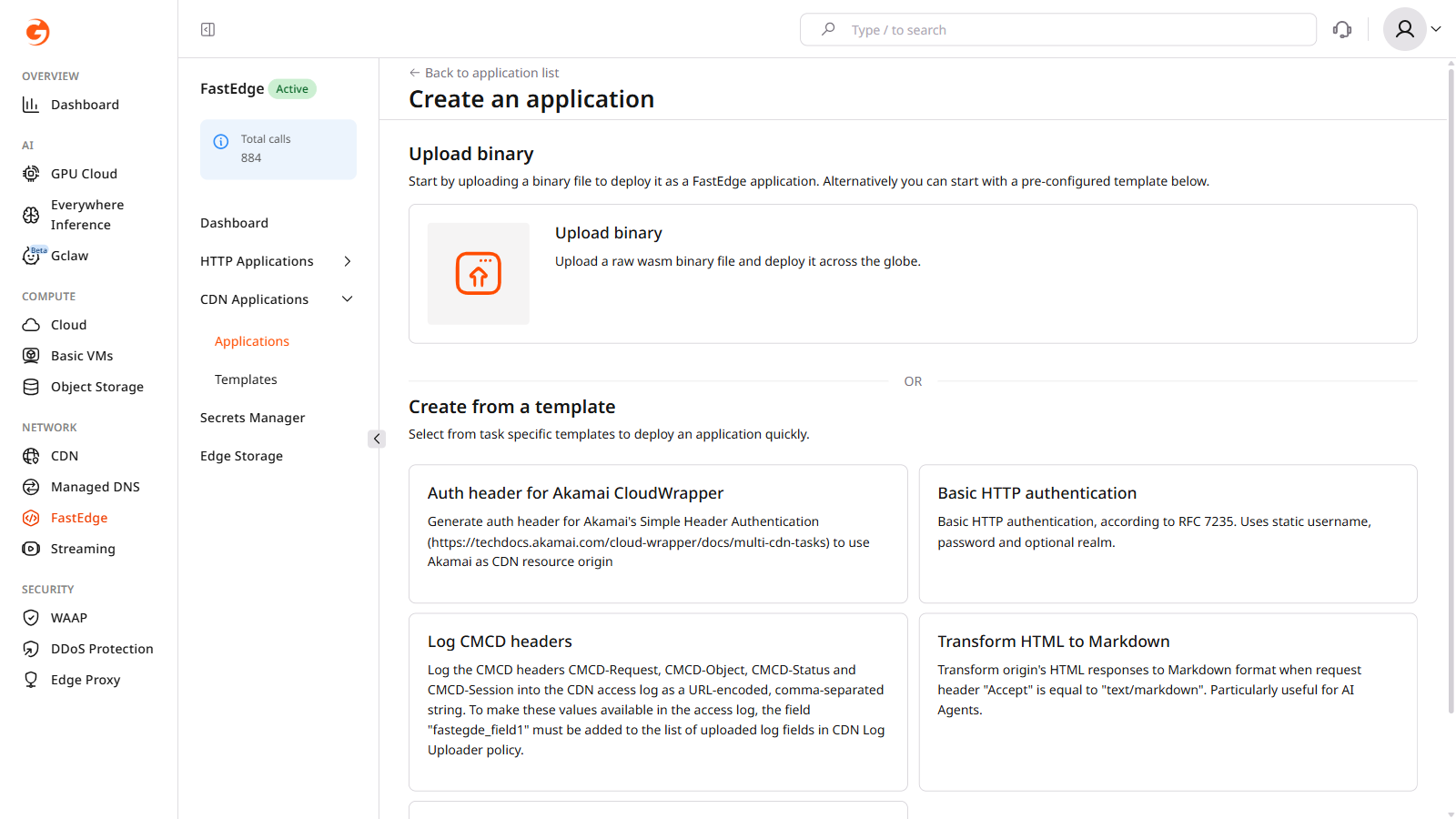1456x819 pixels.
Task: Click the CDN Applications label
Action: click(x=254, y=299)
